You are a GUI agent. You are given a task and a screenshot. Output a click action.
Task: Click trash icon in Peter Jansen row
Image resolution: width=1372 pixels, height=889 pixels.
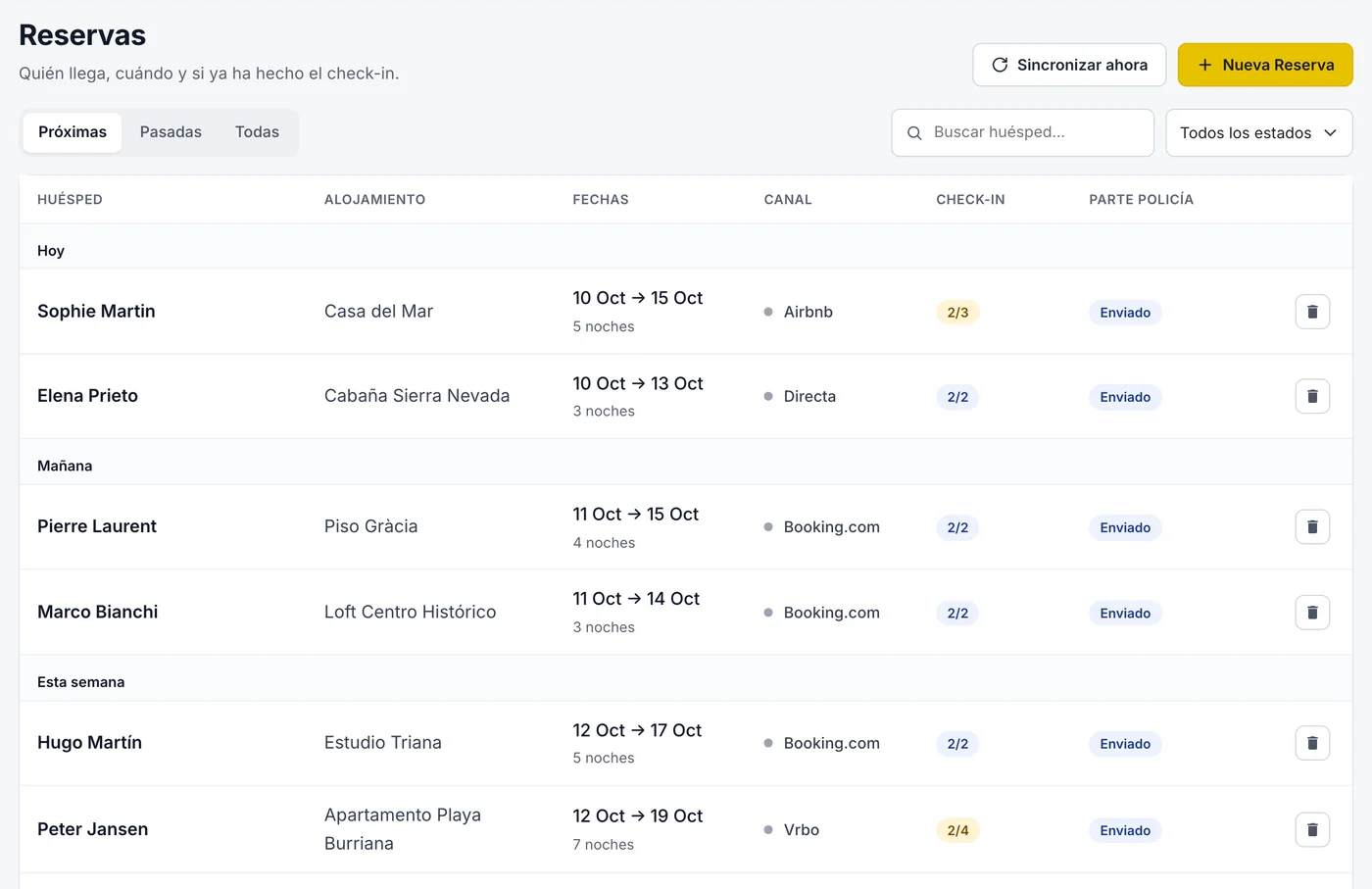click(x=1312, y=829)
